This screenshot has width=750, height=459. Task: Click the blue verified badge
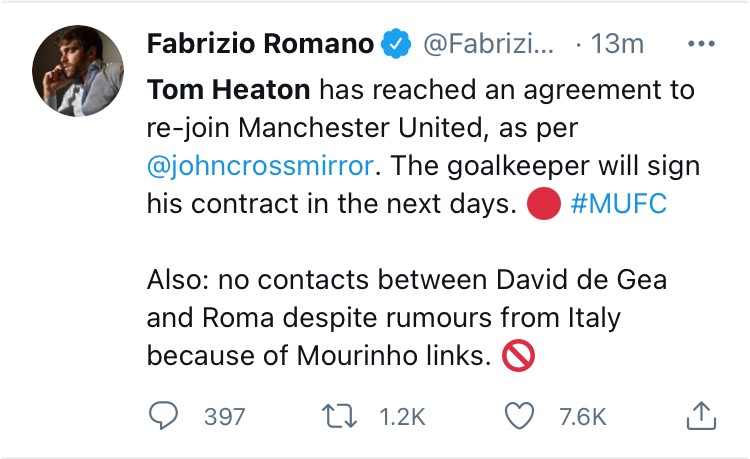pos(397,44)
